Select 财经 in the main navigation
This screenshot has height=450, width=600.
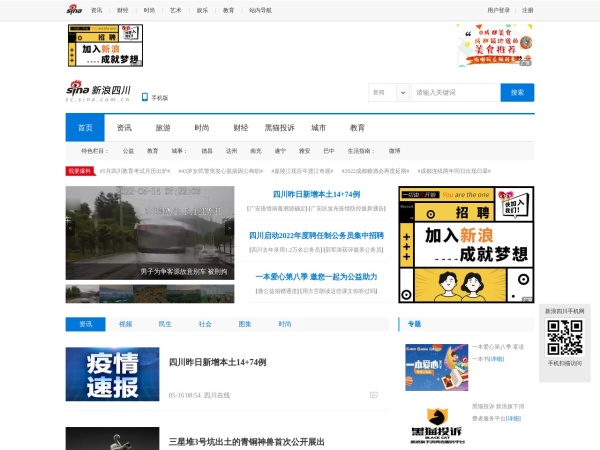point(241,128)
